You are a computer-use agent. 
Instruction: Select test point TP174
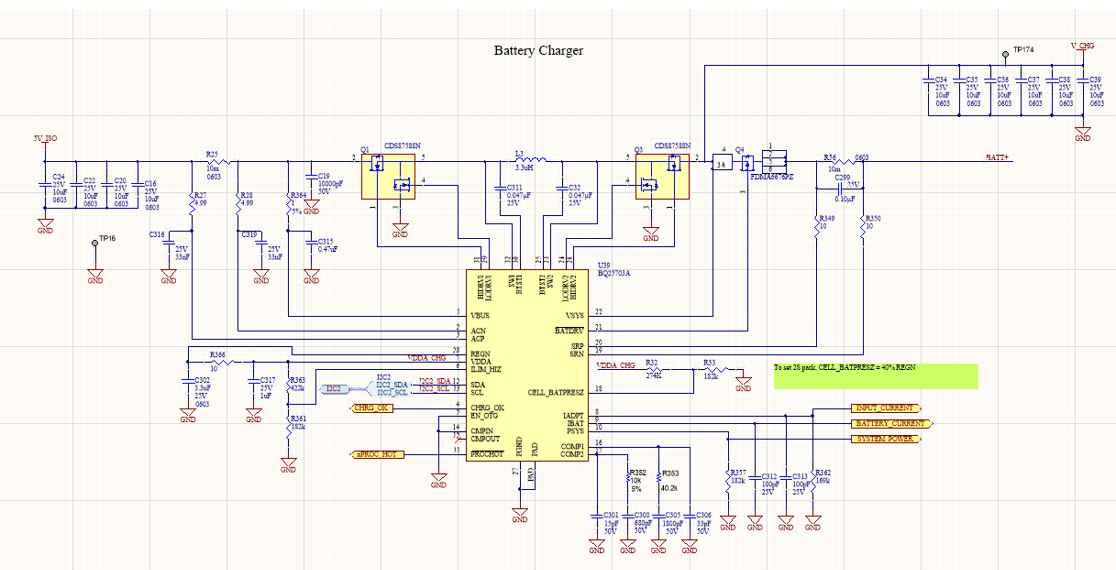(1005, 53)
